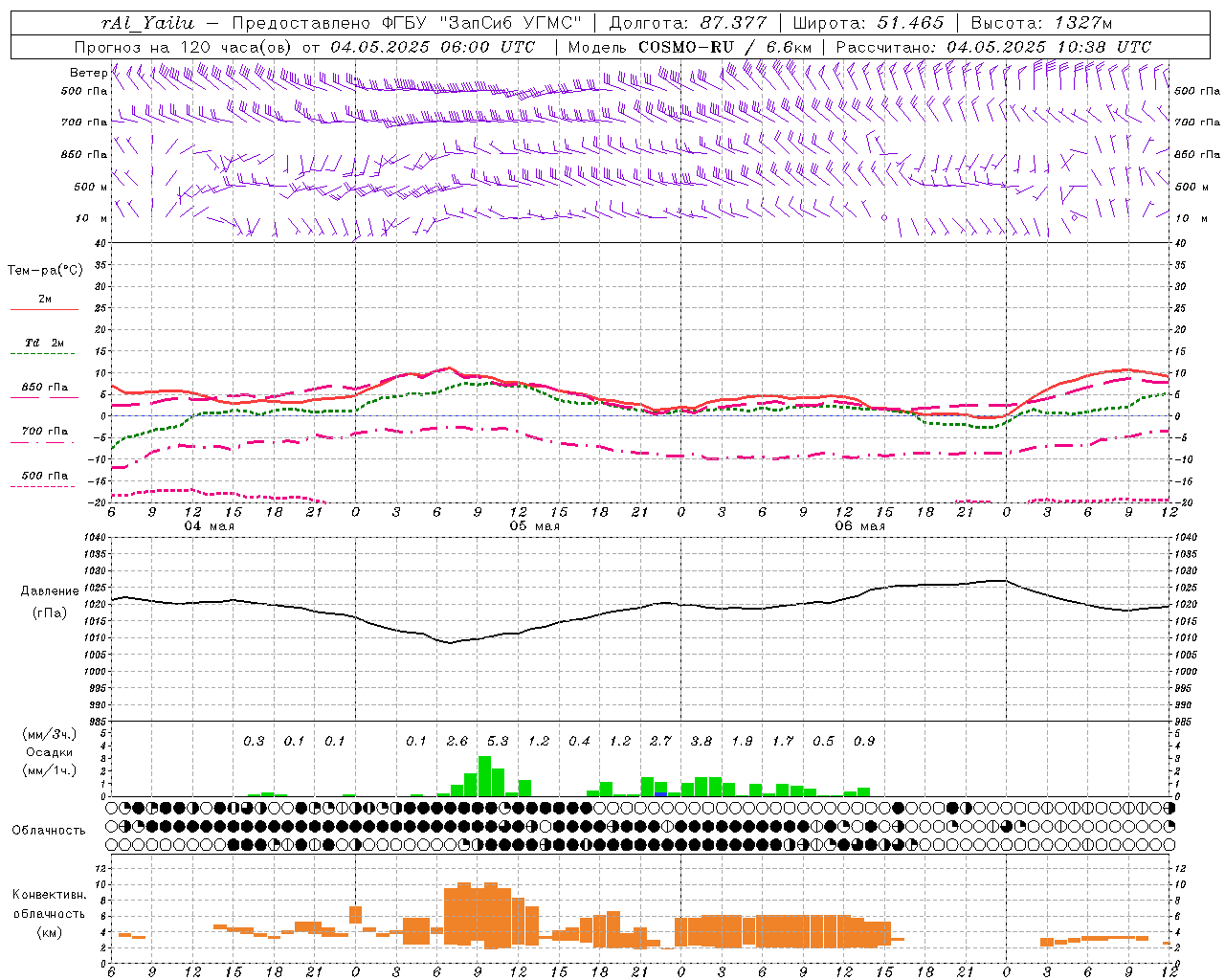Click the 3-hour precipitation total 5.3
The height and width of the screenshot is (980, 1225).
(x=498, y=742)
